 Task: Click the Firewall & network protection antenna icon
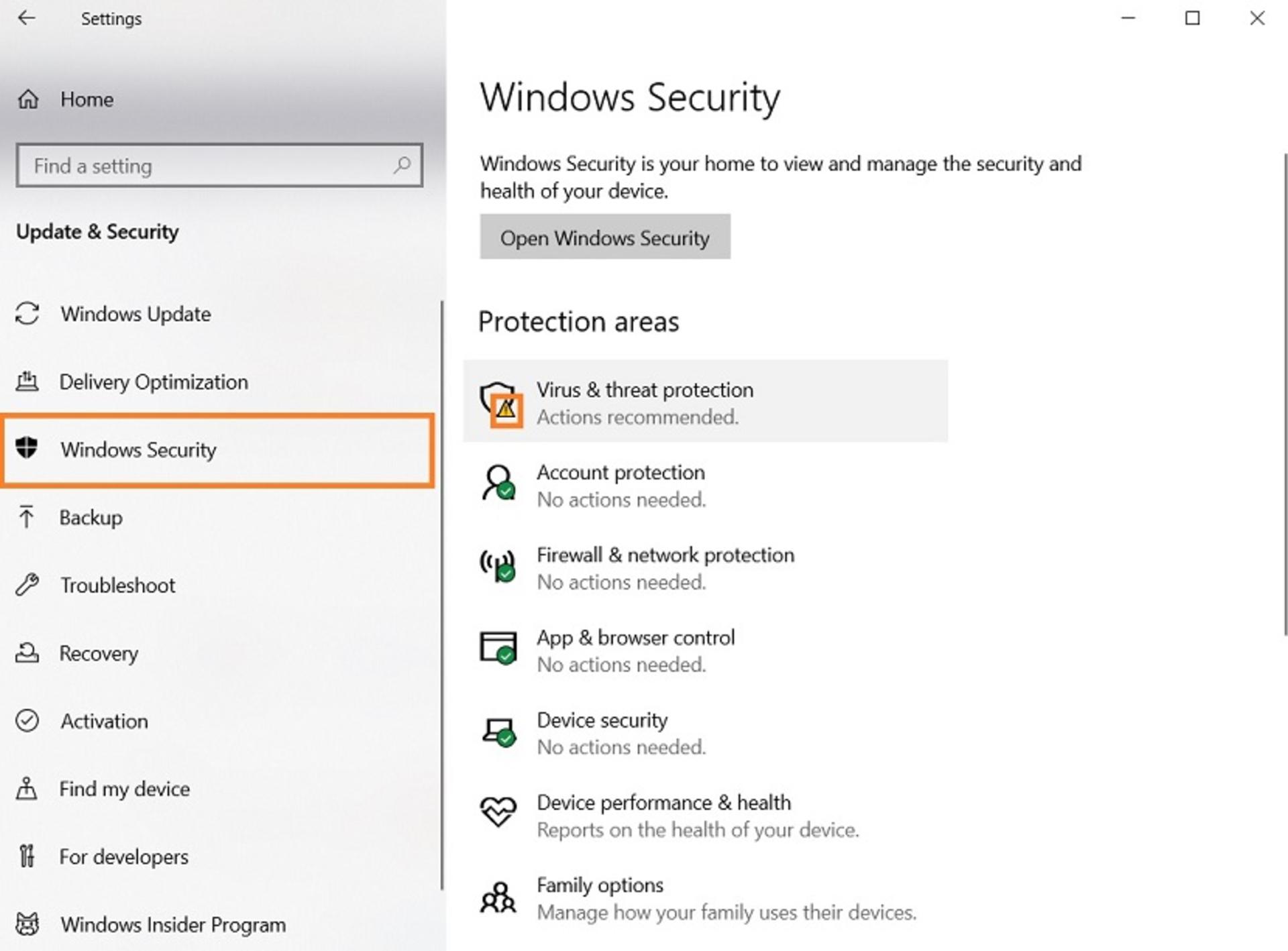pos(498,566)
